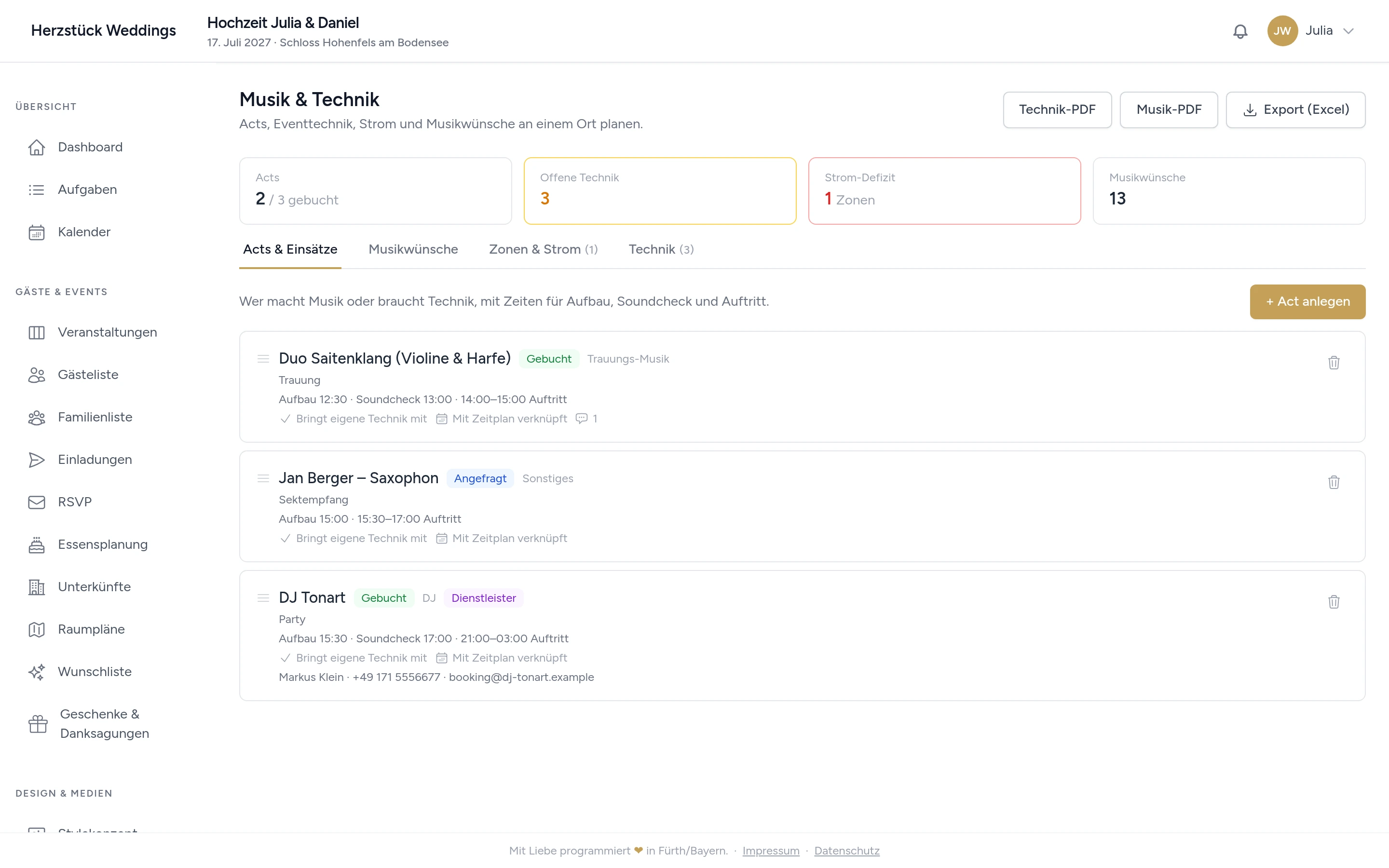
Task: Click drag handle of DJ Tonart
Action: pyautogui.click(x=263, y=597)
